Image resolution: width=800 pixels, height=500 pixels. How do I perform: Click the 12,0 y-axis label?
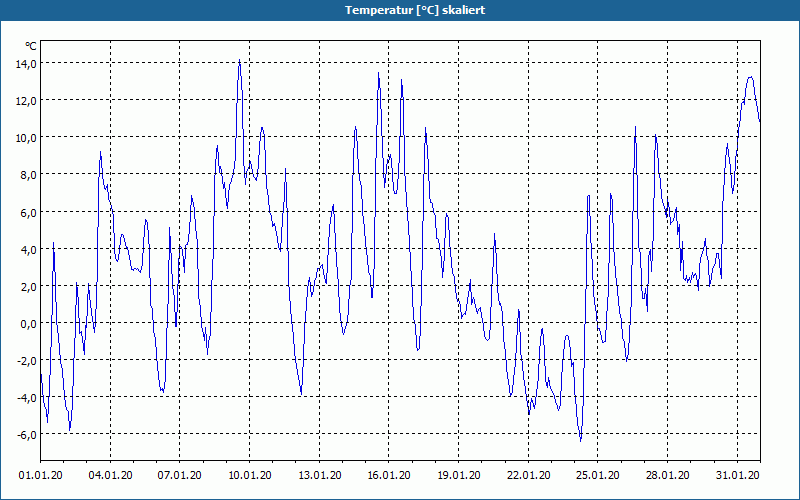coord(27,101)
